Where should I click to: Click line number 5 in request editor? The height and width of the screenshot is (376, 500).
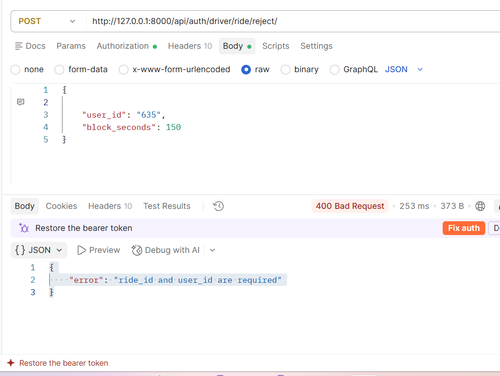click(46, 140)
